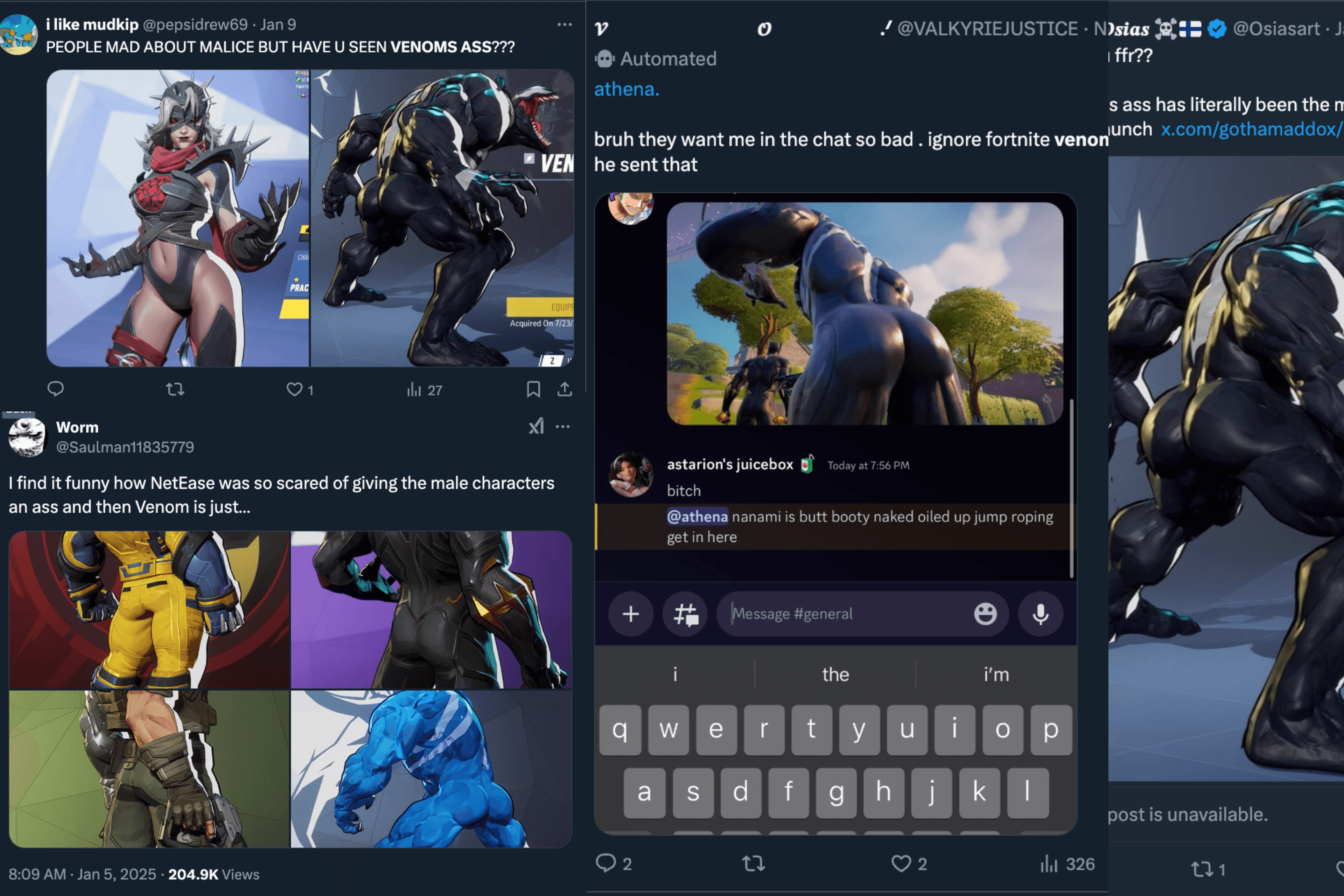Tap the keyboard suggestion "i'm"
The width and height of the screenshot is (1344, 896).
[x=996, y=674]
